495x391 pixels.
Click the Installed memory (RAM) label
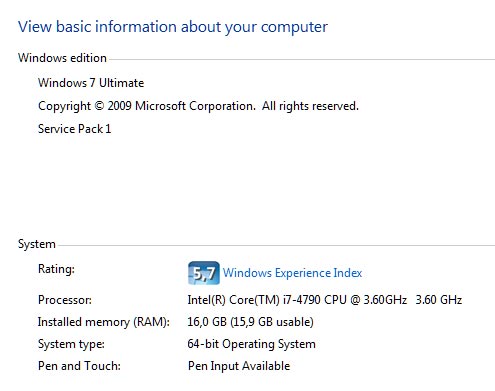104,322
